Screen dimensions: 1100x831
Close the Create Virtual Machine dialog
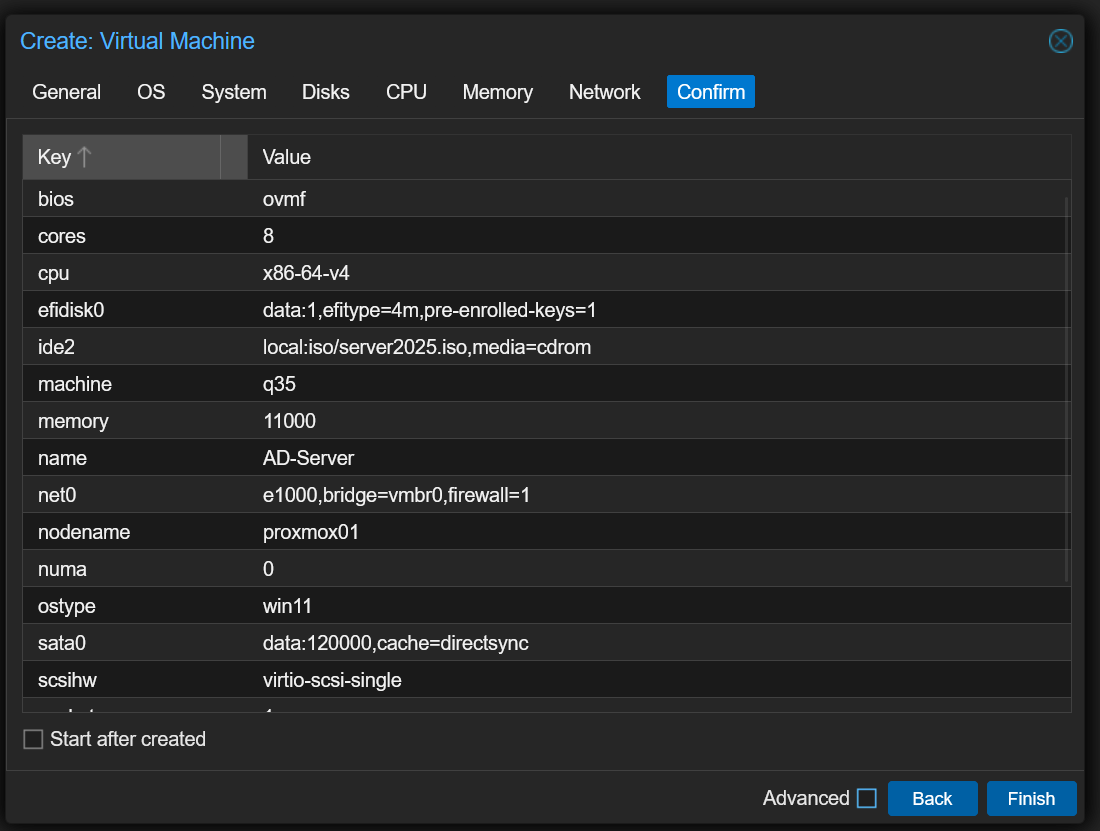[1060, 41]
